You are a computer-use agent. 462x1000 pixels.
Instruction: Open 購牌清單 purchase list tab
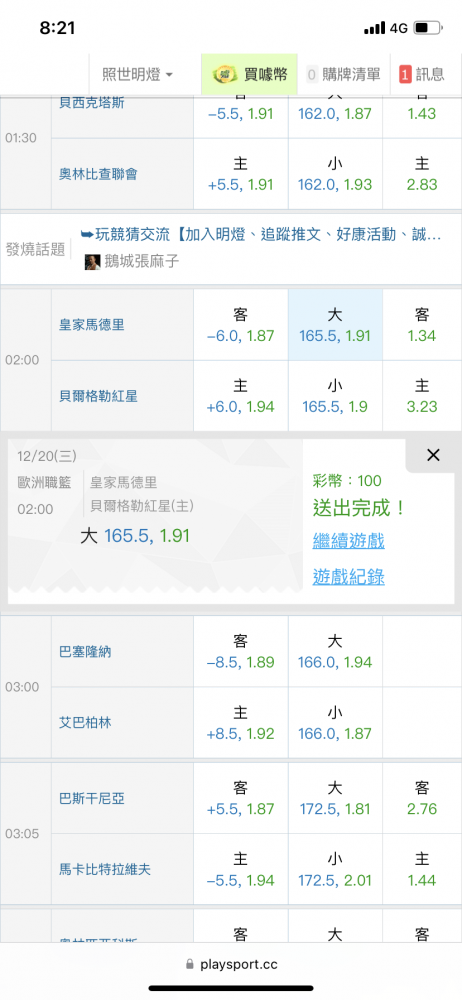pyautogui.click(x=344, y=75)
